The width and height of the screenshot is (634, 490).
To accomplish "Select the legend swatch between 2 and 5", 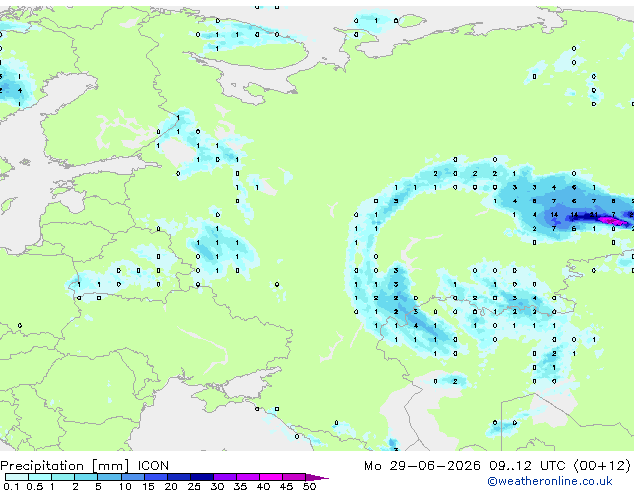I will [86, 477].
